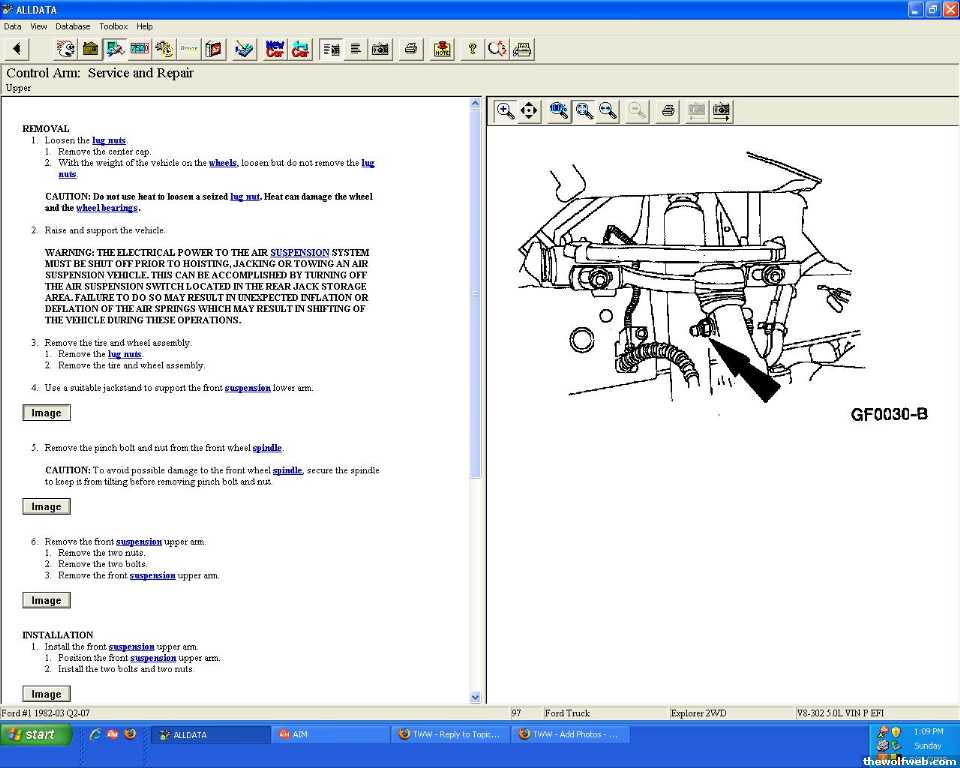Open the Database menu
960x768 pixels.
click(x=72, y=26)
